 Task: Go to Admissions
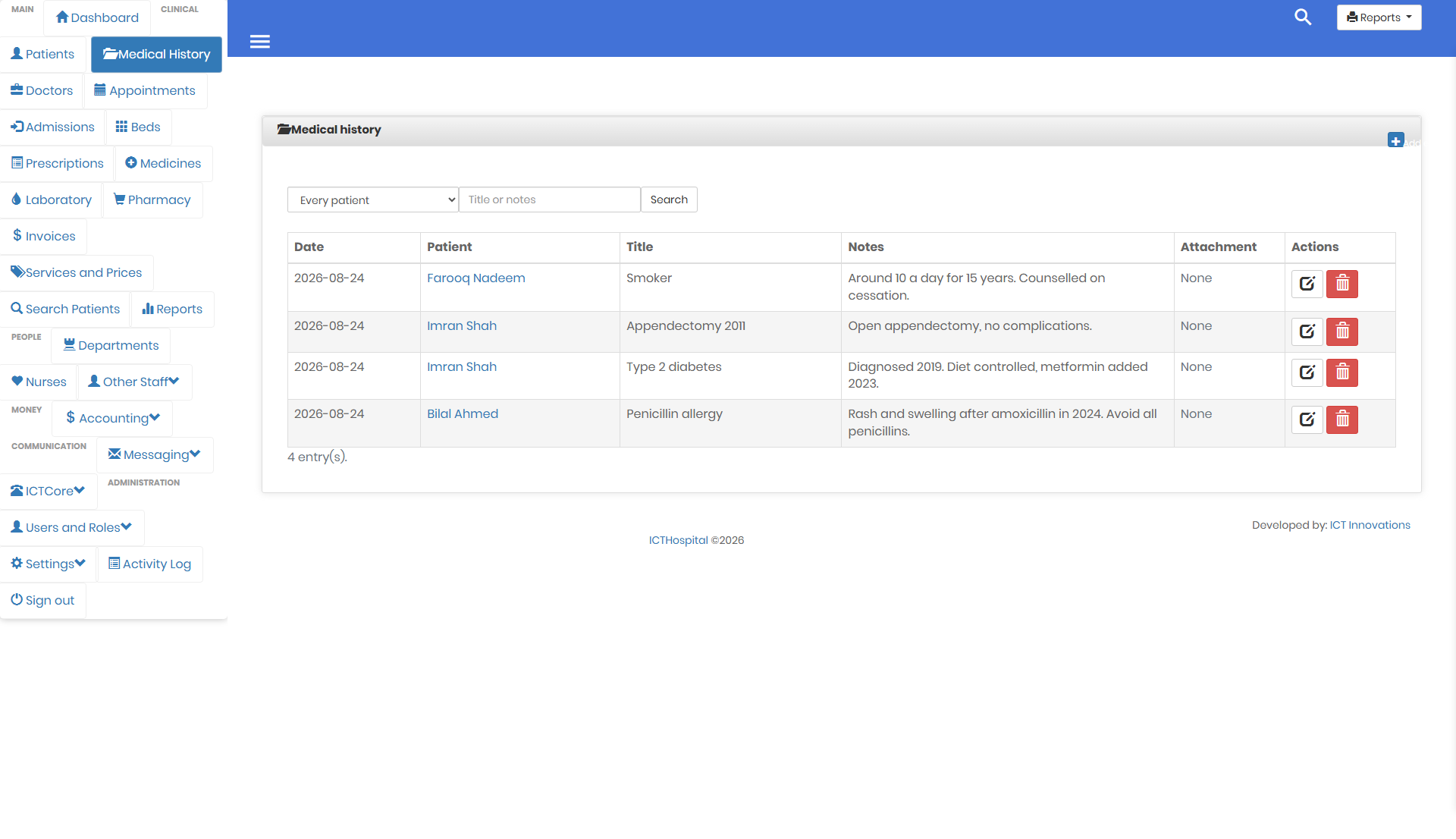tap(52, 127)
